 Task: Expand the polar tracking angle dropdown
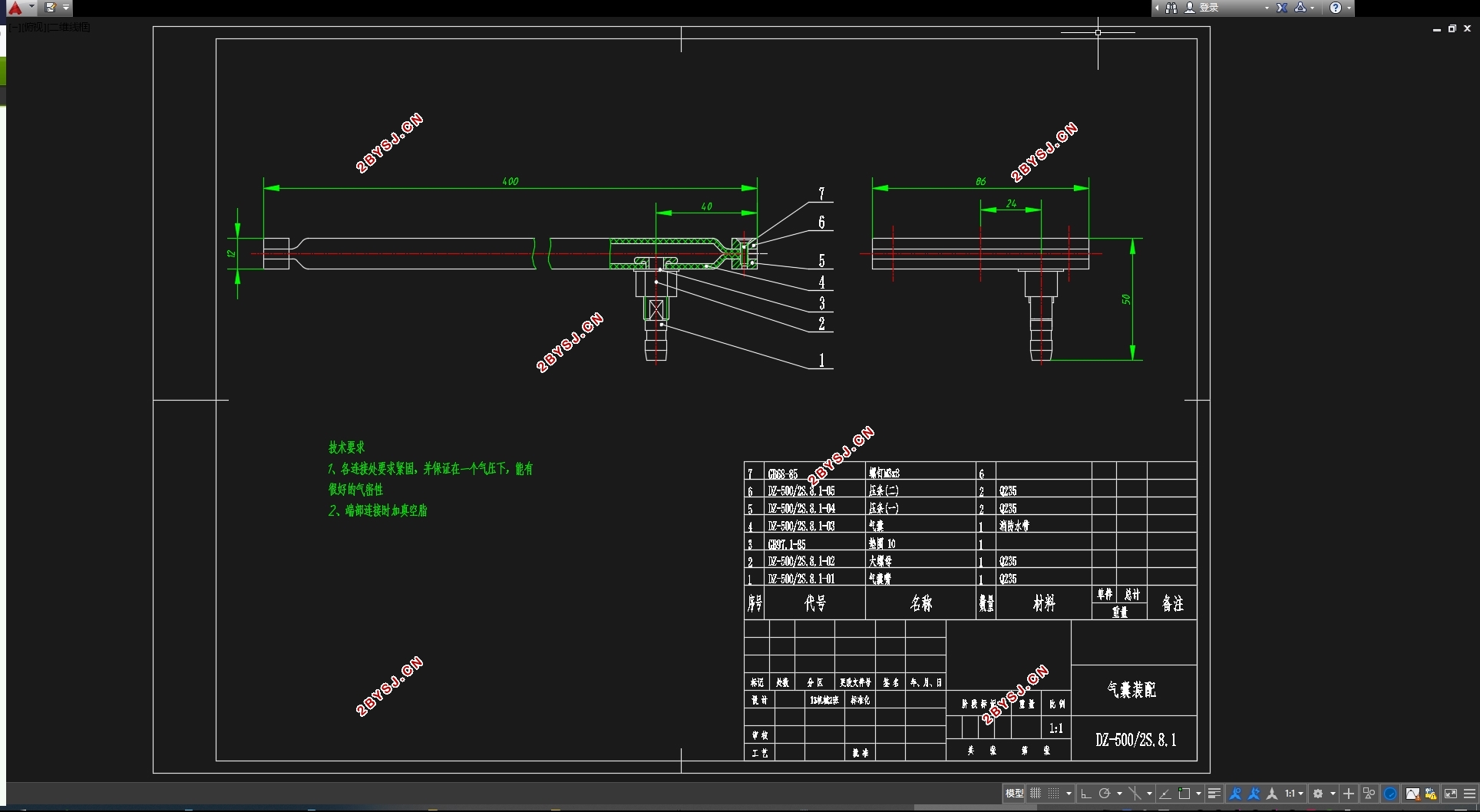[x=1120, y=793]
